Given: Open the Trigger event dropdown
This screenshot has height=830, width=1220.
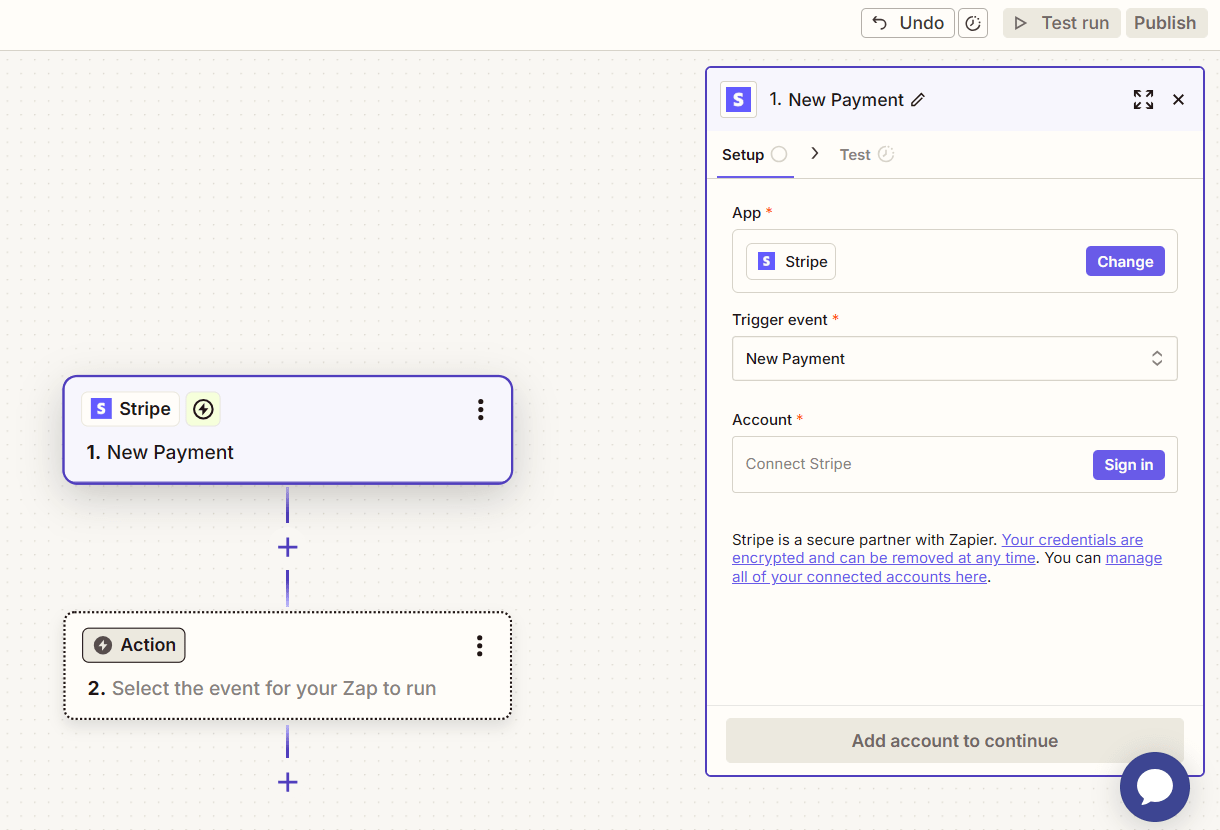Looking at the screenshot, I should (x=954, y=359).
